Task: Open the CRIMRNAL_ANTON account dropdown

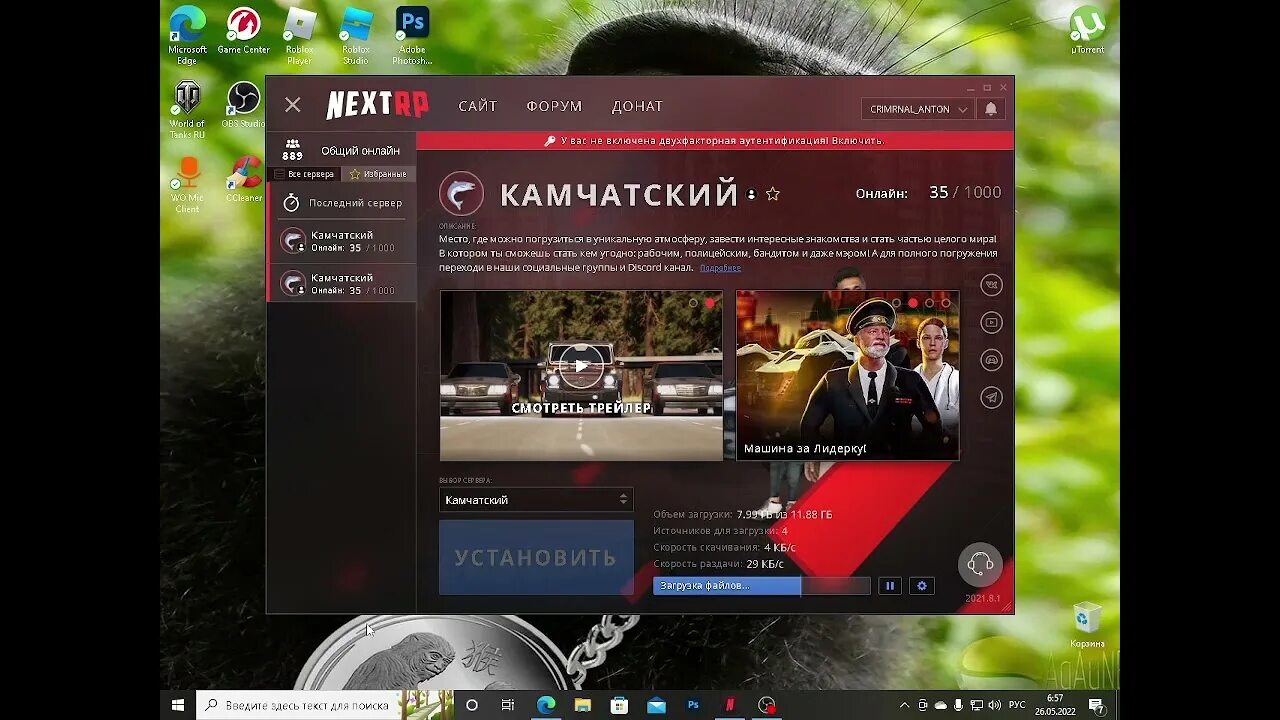Action: (917, 109)
